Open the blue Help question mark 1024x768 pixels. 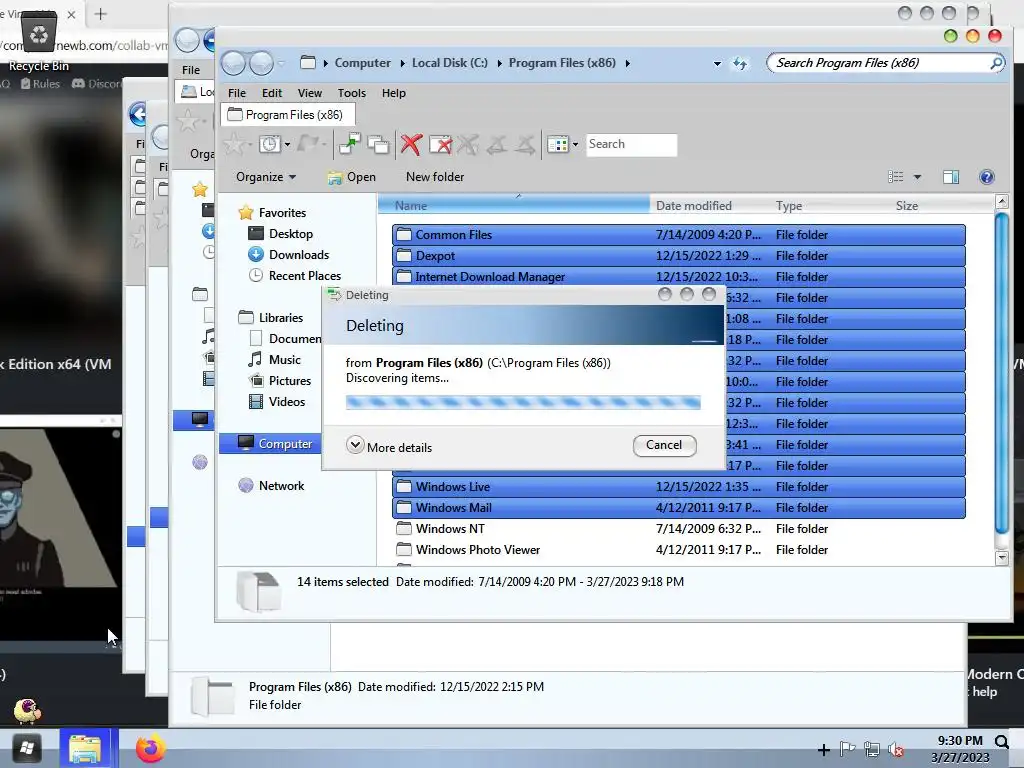pyautogui.click(x=987, y=177)
